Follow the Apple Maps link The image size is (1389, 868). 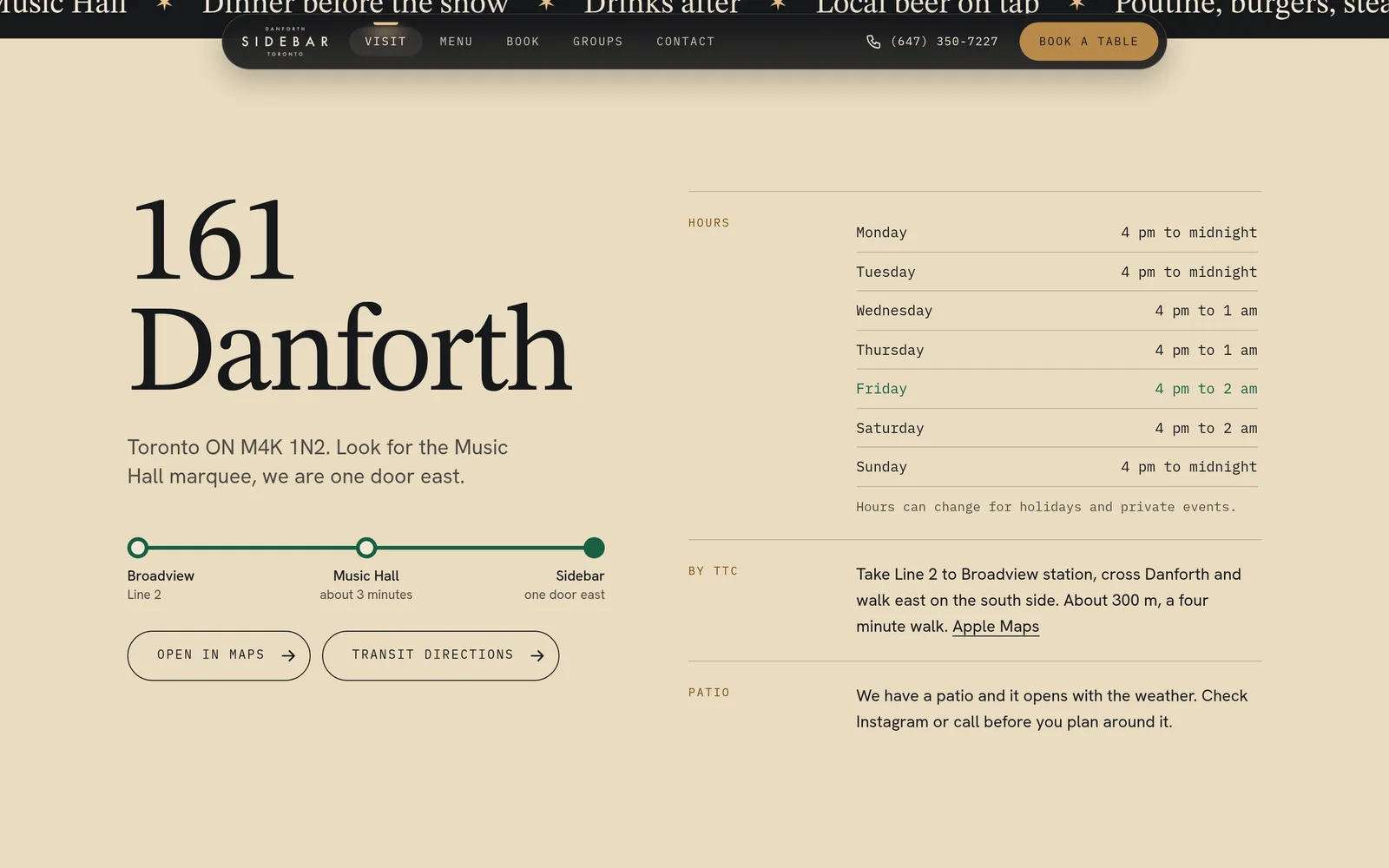point(996,627)
